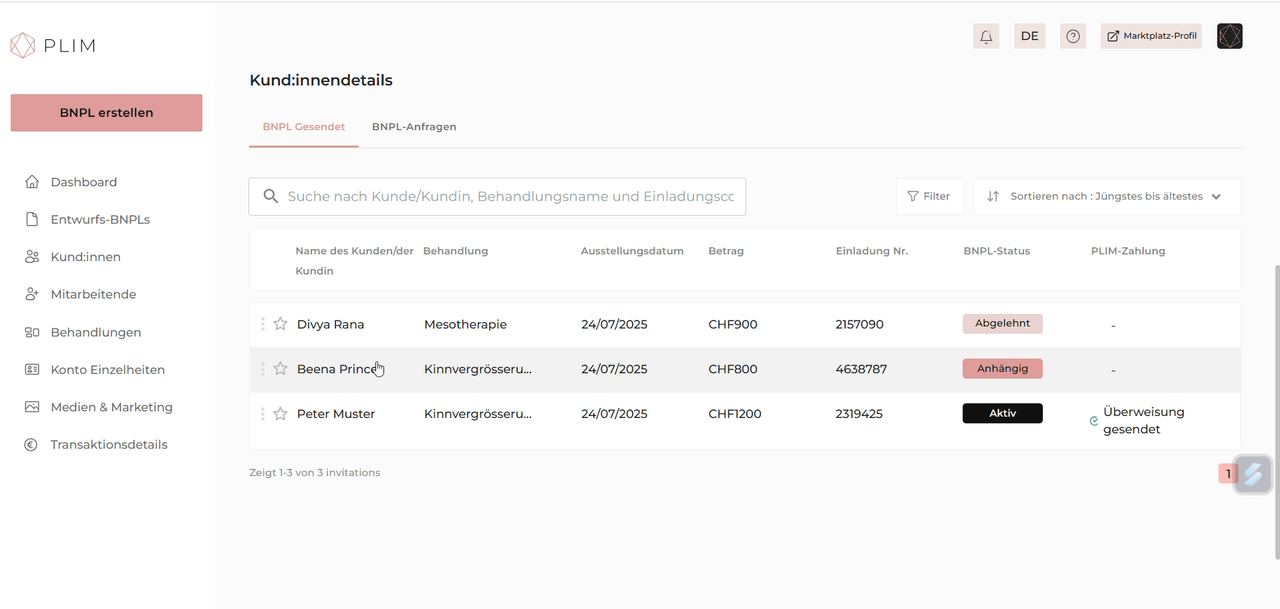Viewport: 1280px width, 609px height.
Task: Open Entwurfs-BNPLs menu item
Action: pos(100,219)
